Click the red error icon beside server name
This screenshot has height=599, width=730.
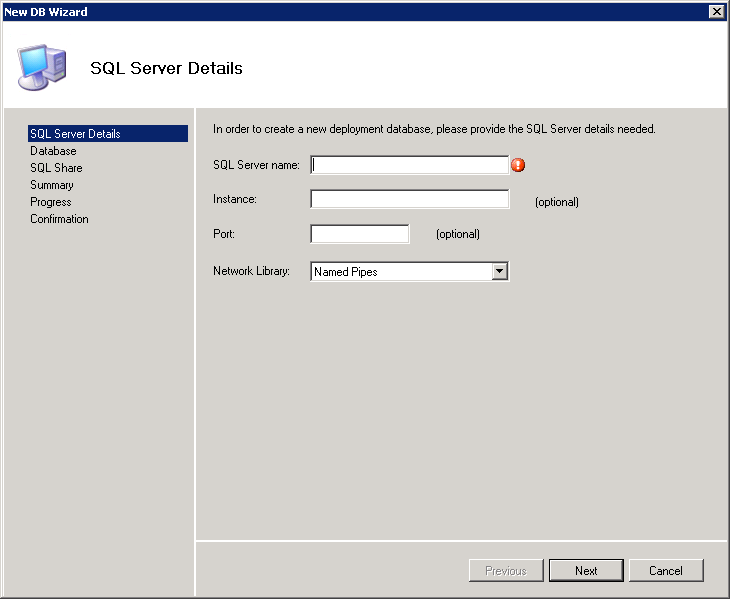[518, 165]
